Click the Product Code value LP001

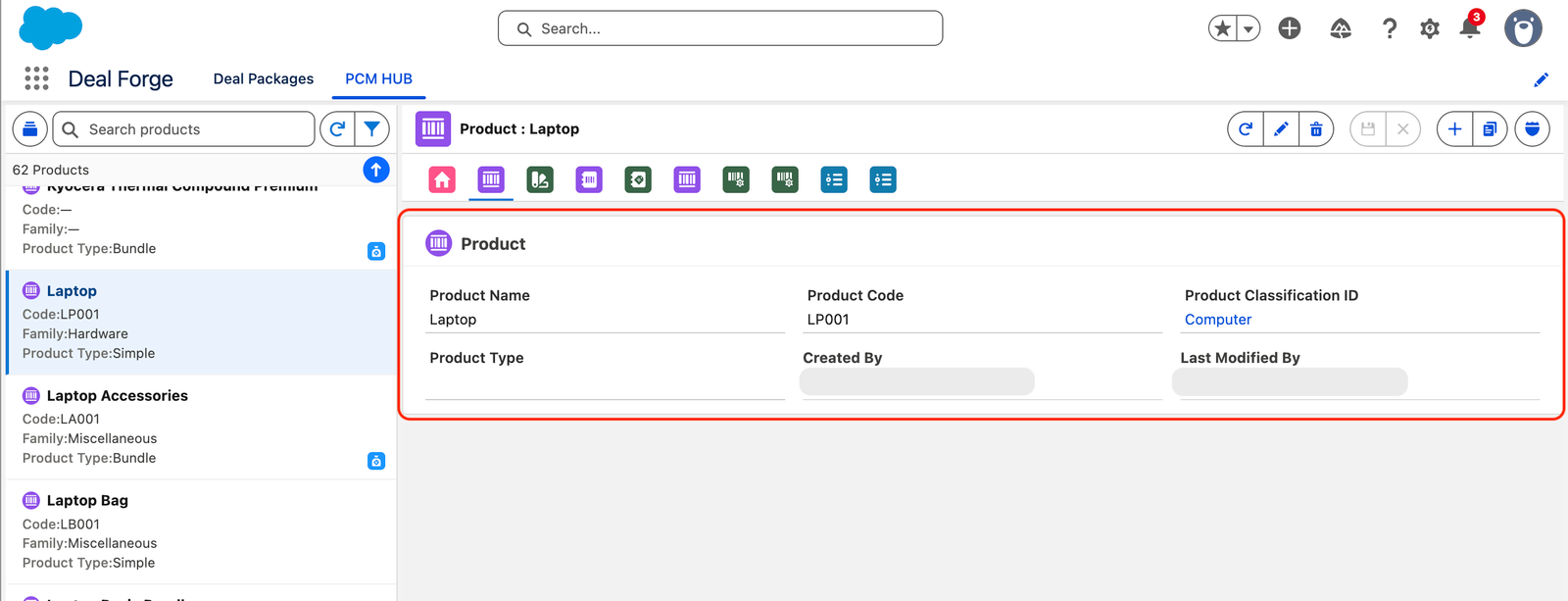pyautogui.click(x=828, y=320)
